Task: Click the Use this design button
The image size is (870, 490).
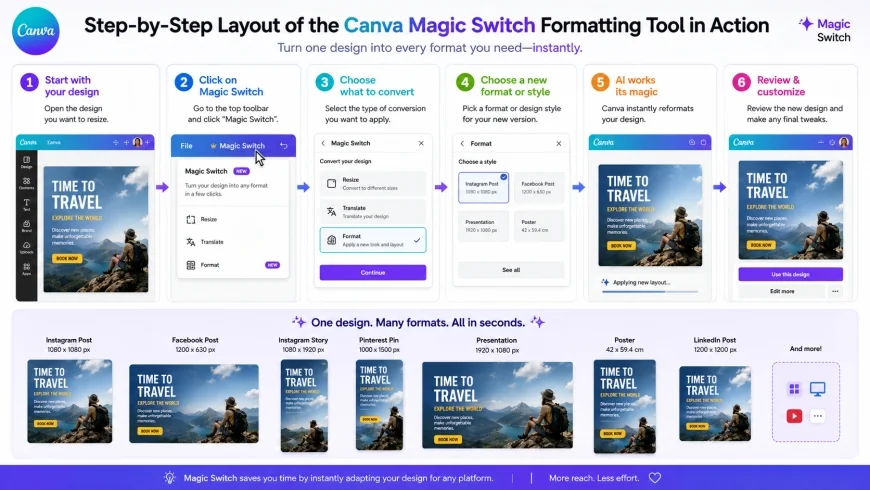Action: pos(790,274)
